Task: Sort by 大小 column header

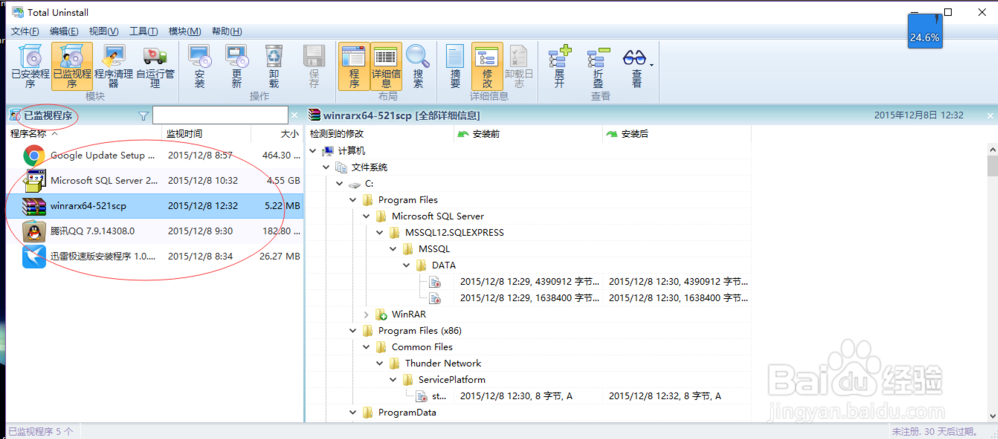Action: [277, 134]
